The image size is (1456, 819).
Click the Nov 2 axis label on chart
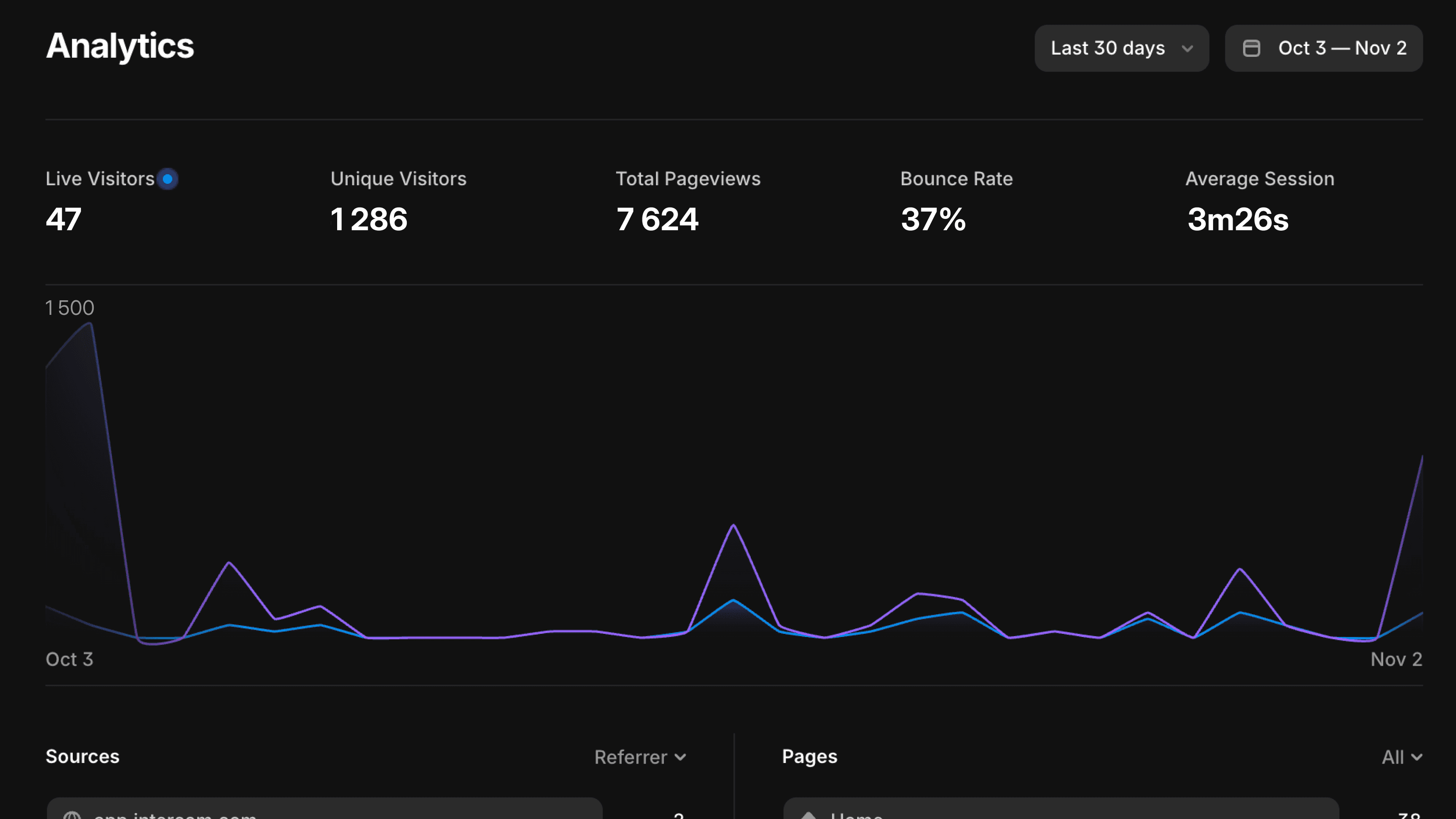coord(1395,659)
